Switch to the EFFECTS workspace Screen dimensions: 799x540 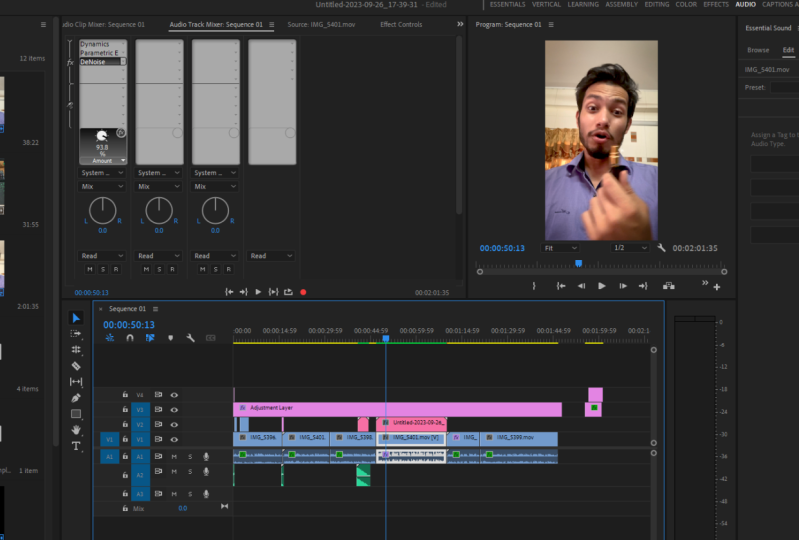point(716,5)
